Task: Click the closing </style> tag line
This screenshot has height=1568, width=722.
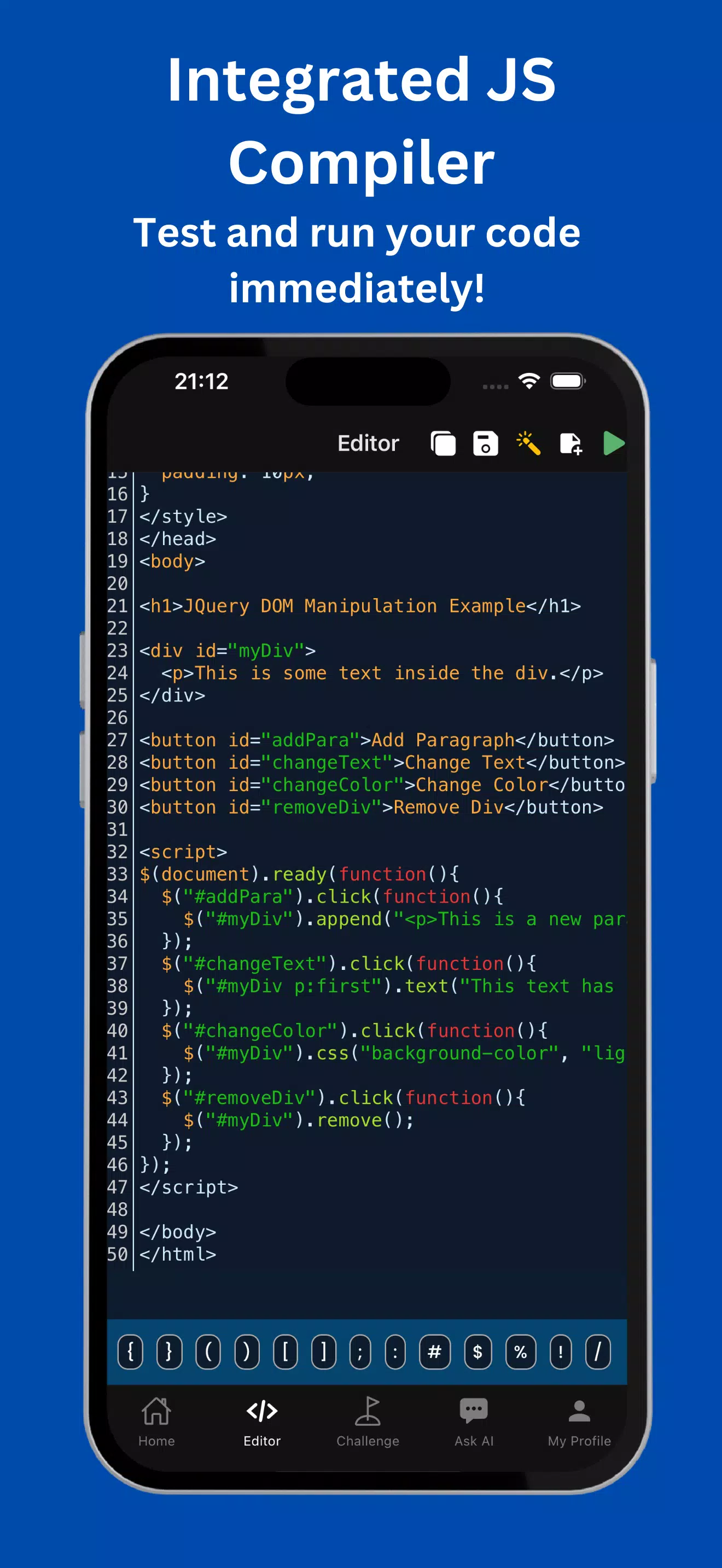Action: point(183,517)
